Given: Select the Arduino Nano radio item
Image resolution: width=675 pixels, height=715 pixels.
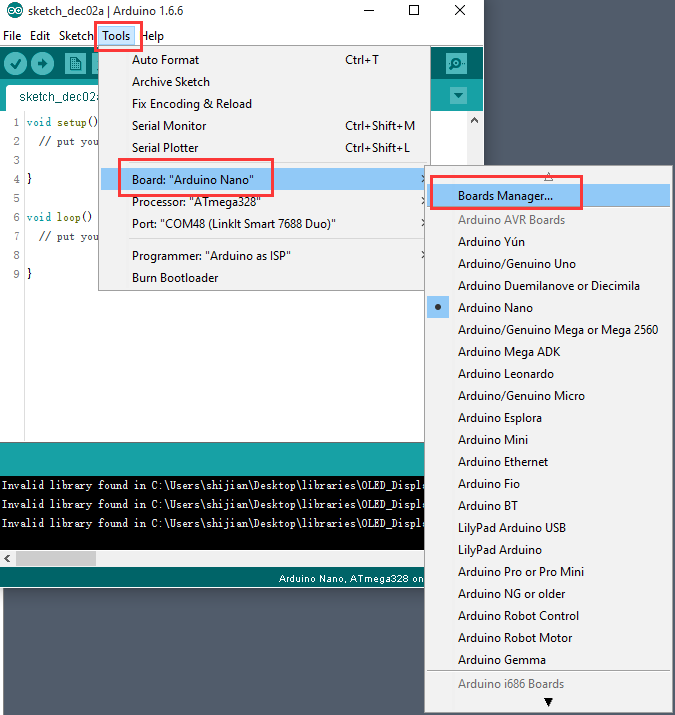Looking at the screenshot, I should (549, 308).
